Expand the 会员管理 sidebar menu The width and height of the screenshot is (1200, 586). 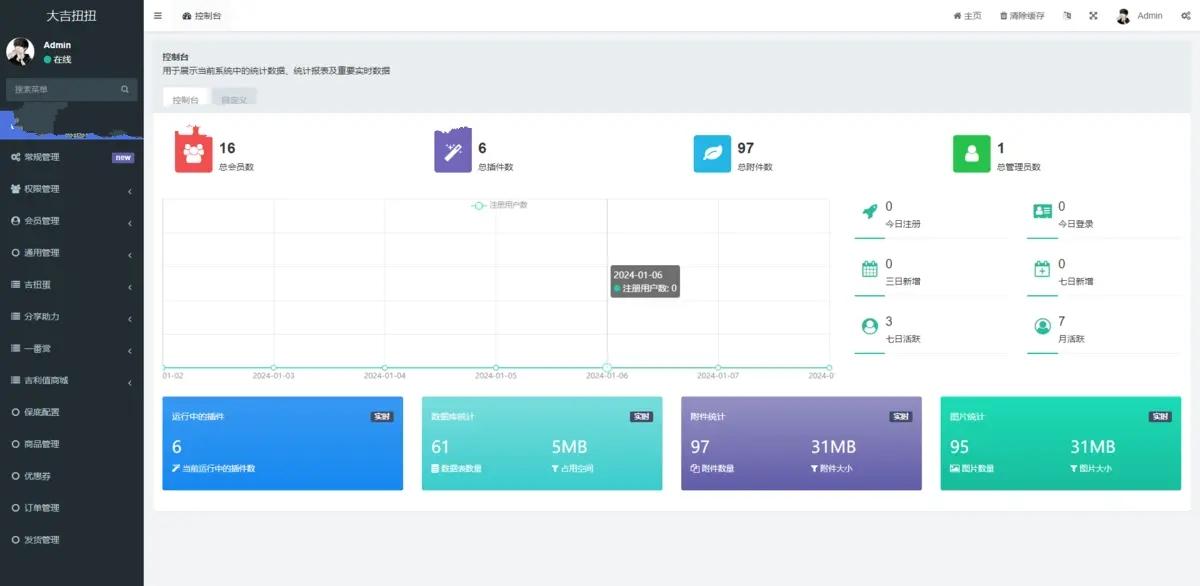[x=72, y=221]
